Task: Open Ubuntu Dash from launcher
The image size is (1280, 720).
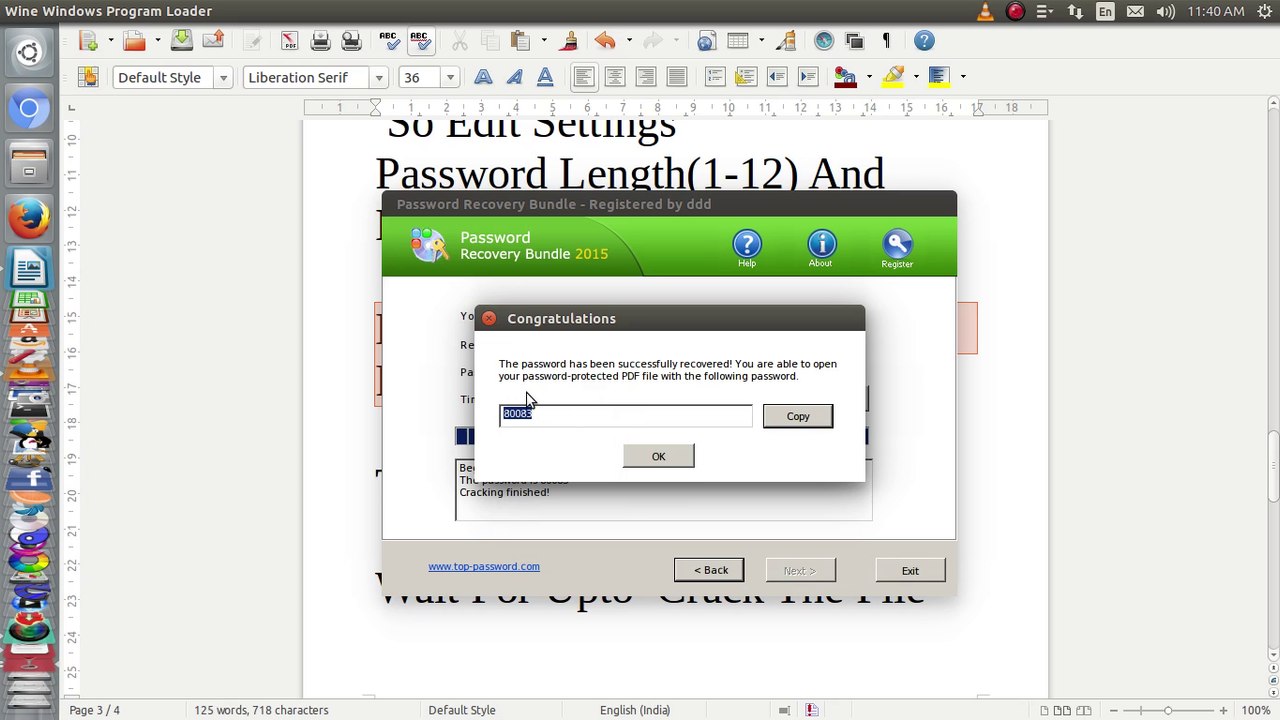Action: tap(29, 53)
